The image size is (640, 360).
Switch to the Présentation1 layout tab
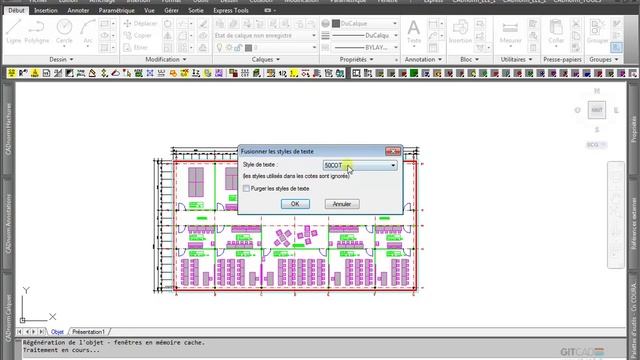coord(89,332)
